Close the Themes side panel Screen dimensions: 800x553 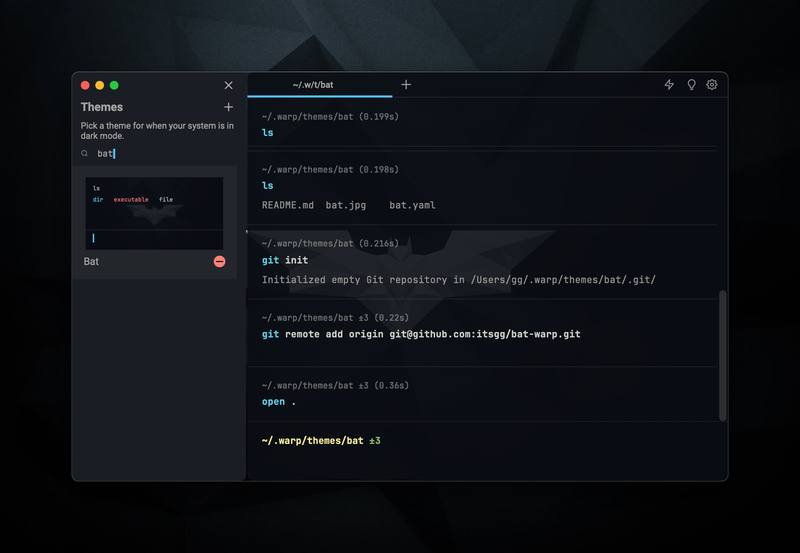click(229, 85)
